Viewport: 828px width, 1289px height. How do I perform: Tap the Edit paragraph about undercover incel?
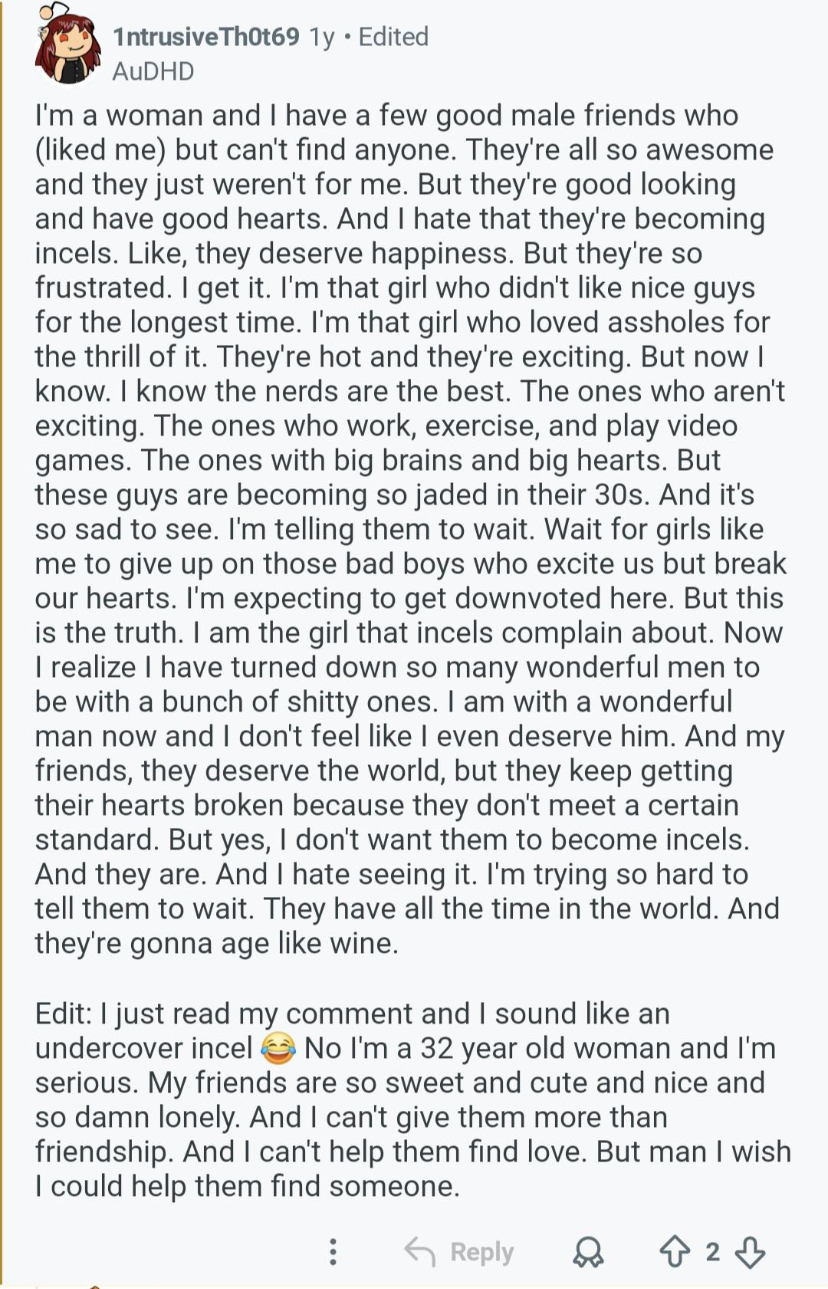pos(413,1100)
